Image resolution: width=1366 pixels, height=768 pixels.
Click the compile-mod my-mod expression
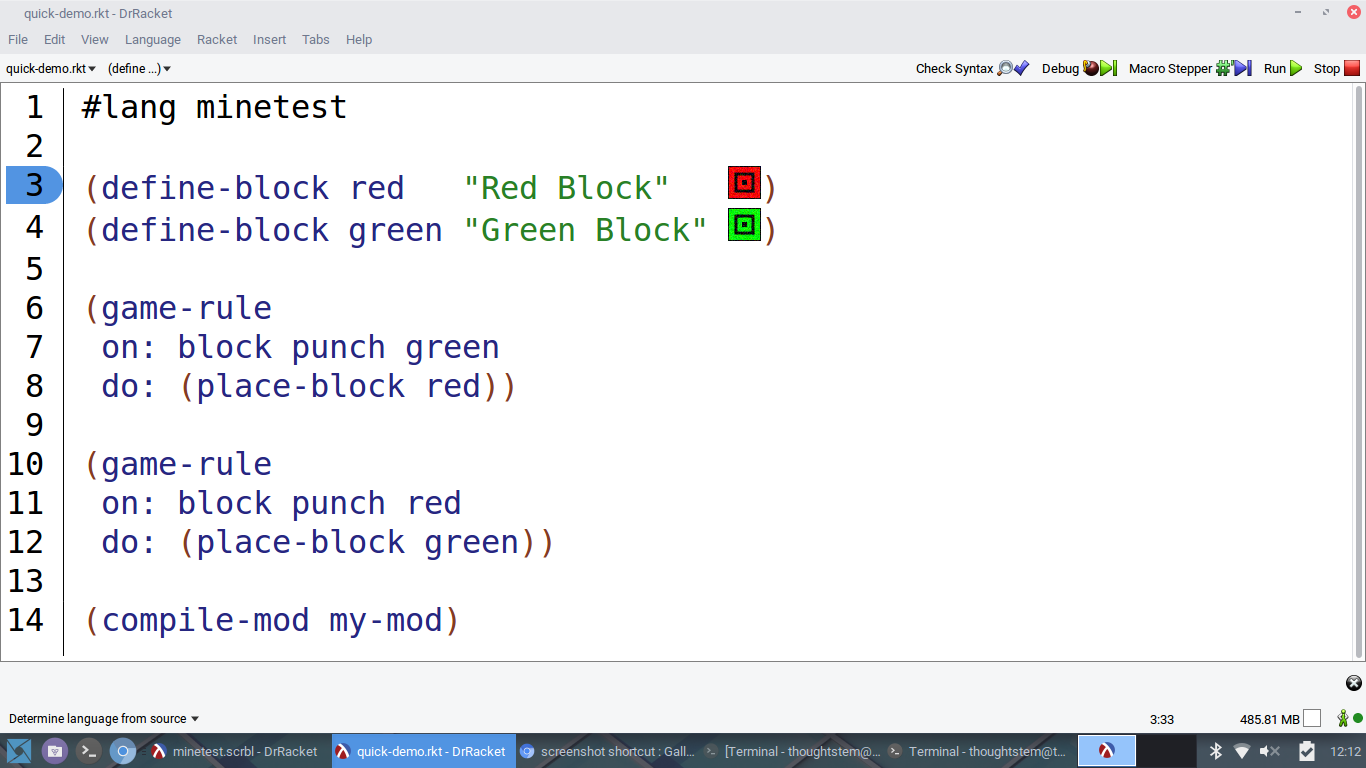[x=271, y=621]
